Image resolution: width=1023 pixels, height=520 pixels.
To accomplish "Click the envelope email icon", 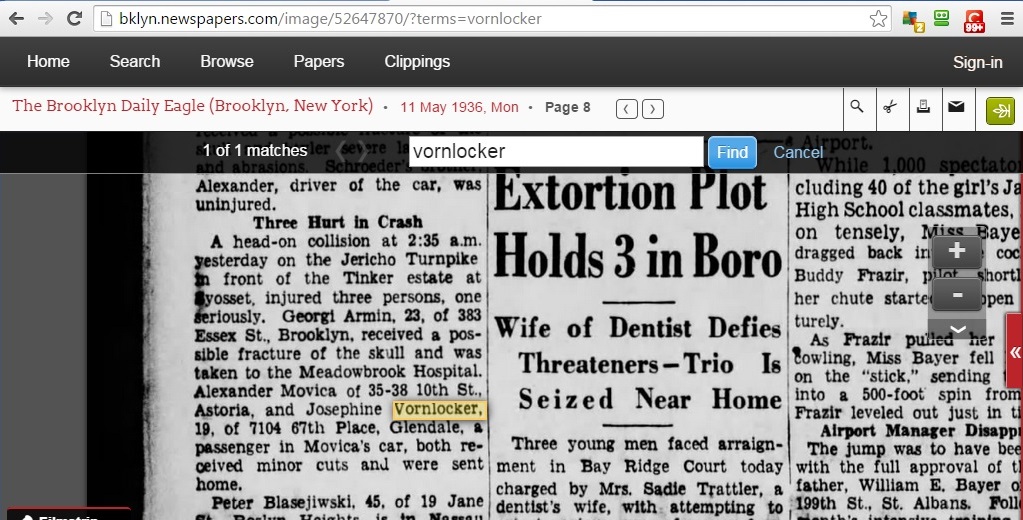I will (x=956, y=108).
